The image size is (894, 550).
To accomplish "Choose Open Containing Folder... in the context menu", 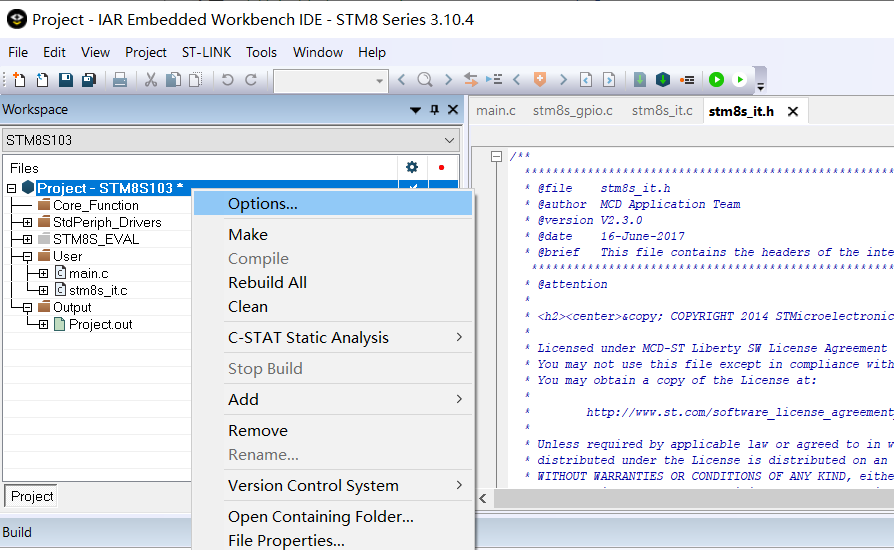I will coord(333,516).
